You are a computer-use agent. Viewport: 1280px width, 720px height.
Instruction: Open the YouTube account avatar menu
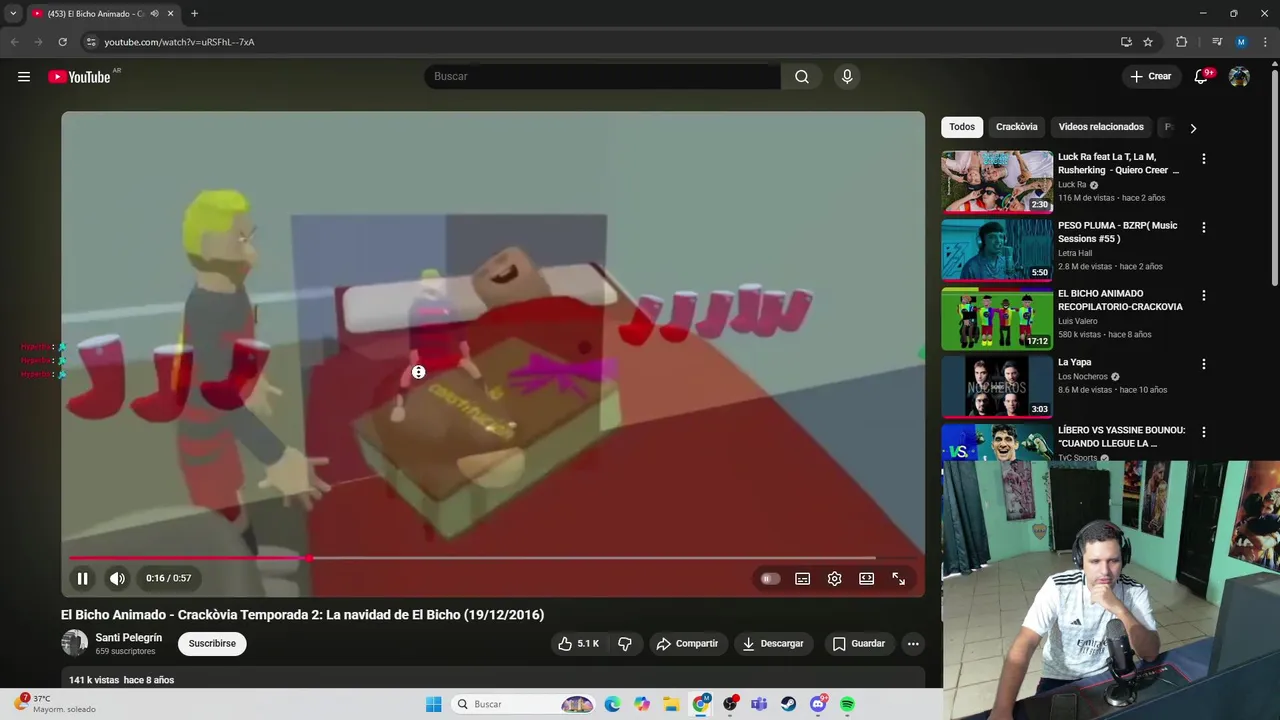click(1239, 77)
